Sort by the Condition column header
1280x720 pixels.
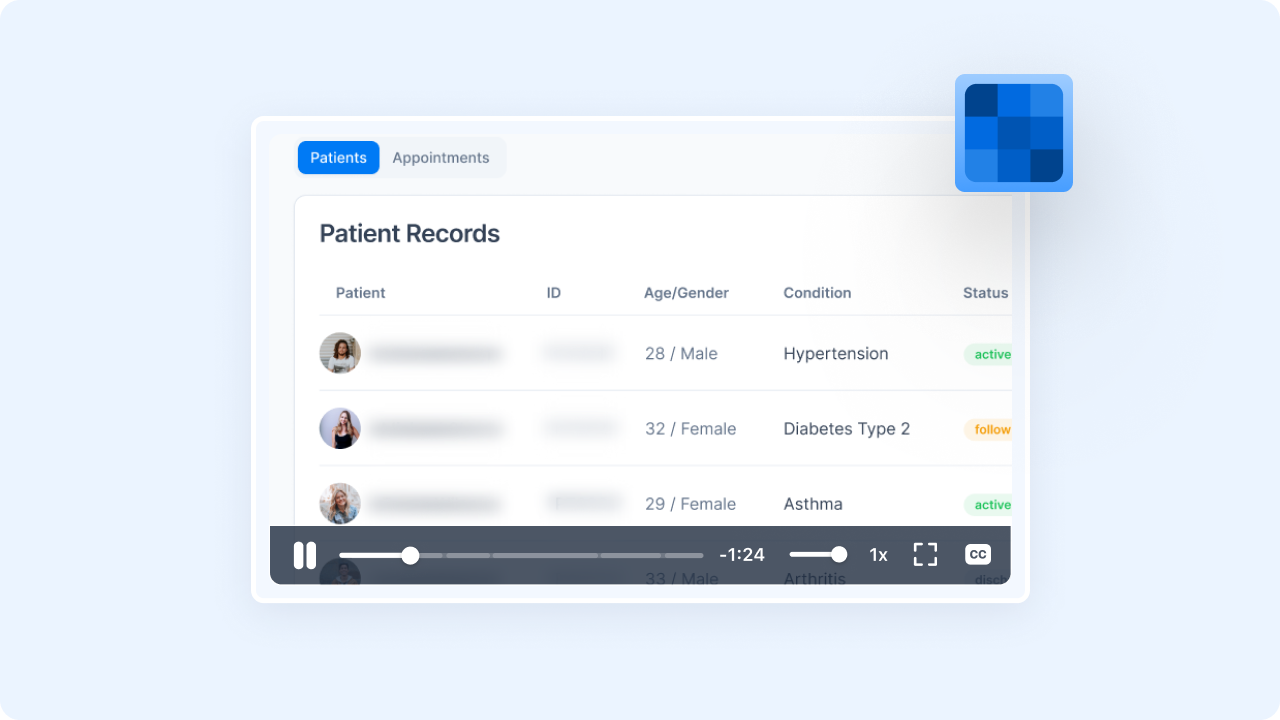[817, 293]
